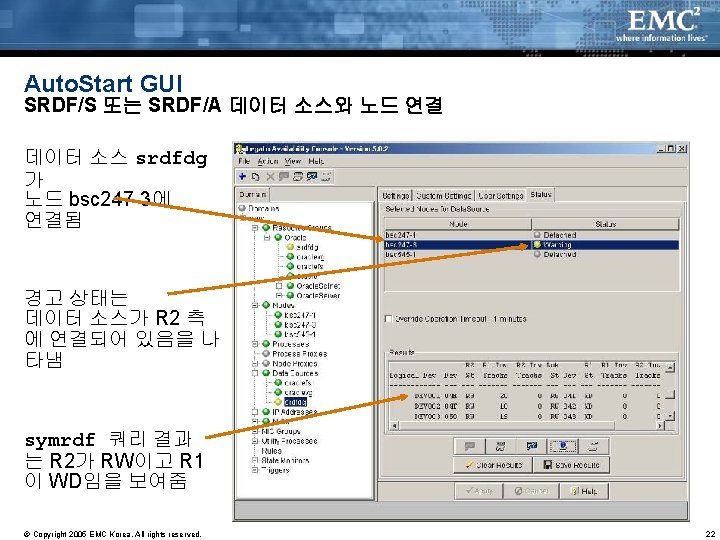Click the green icon beside Data Sources

(266, 373)
